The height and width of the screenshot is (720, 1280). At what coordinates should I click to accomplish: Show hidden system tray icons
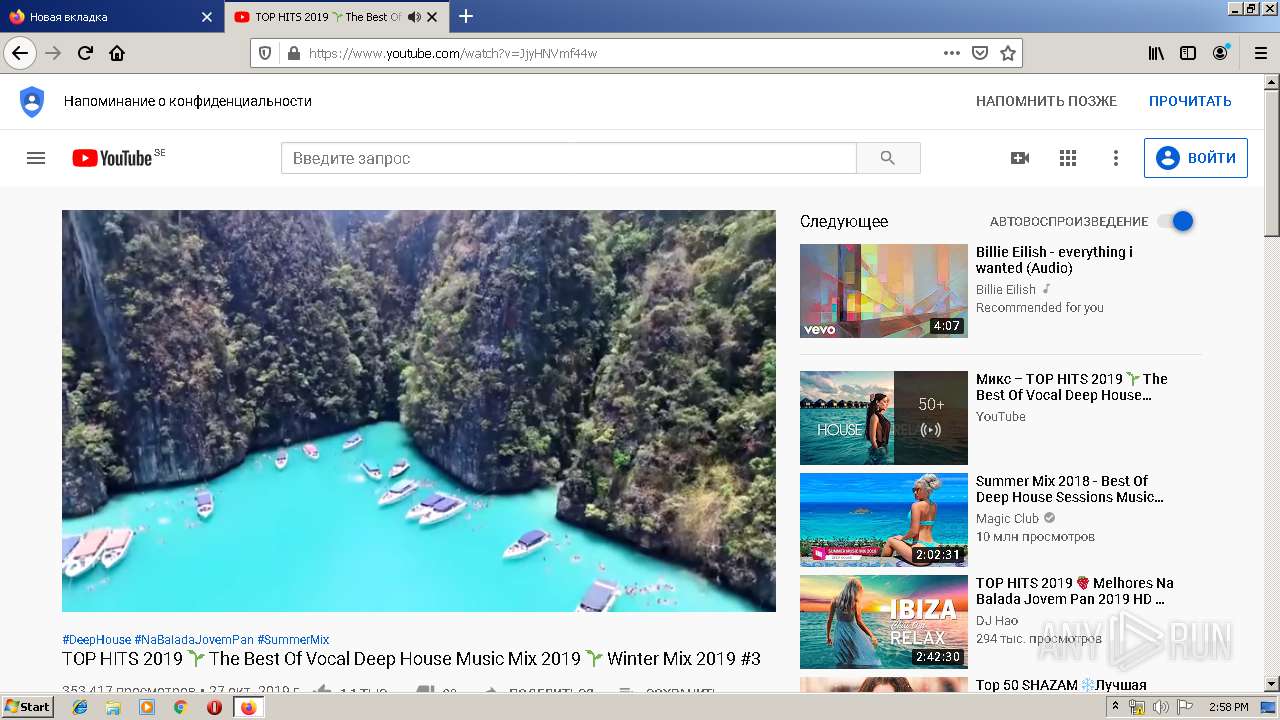click(1115, 707)
